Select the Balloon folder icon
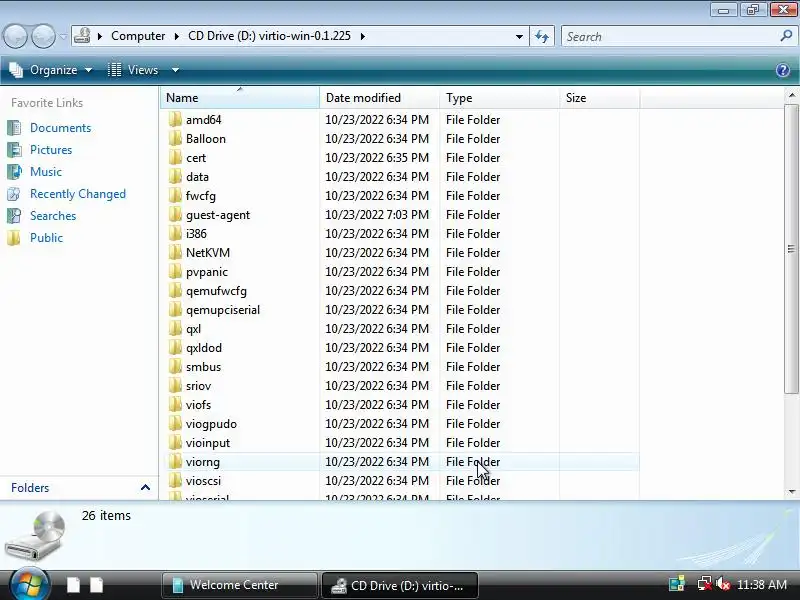This screenshot has width=800, height=600. pyautogui.click(x=175, y=139)
